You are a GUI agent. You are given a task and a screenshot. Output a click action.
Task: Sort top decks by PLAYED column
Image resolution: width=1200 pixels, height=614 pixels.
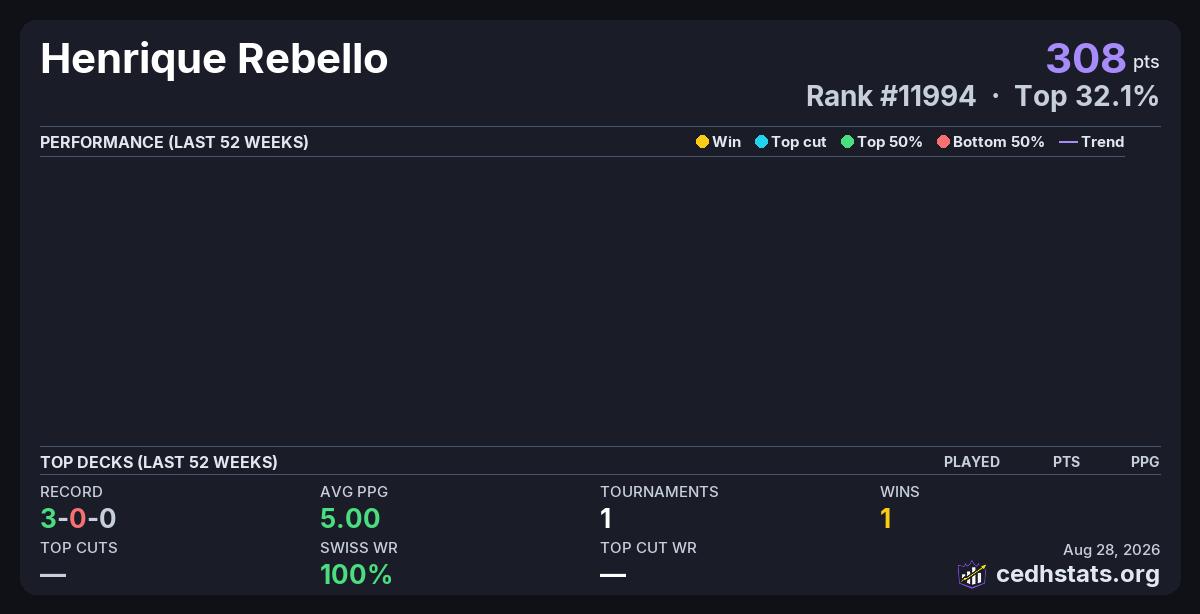(x=972, y=462)
